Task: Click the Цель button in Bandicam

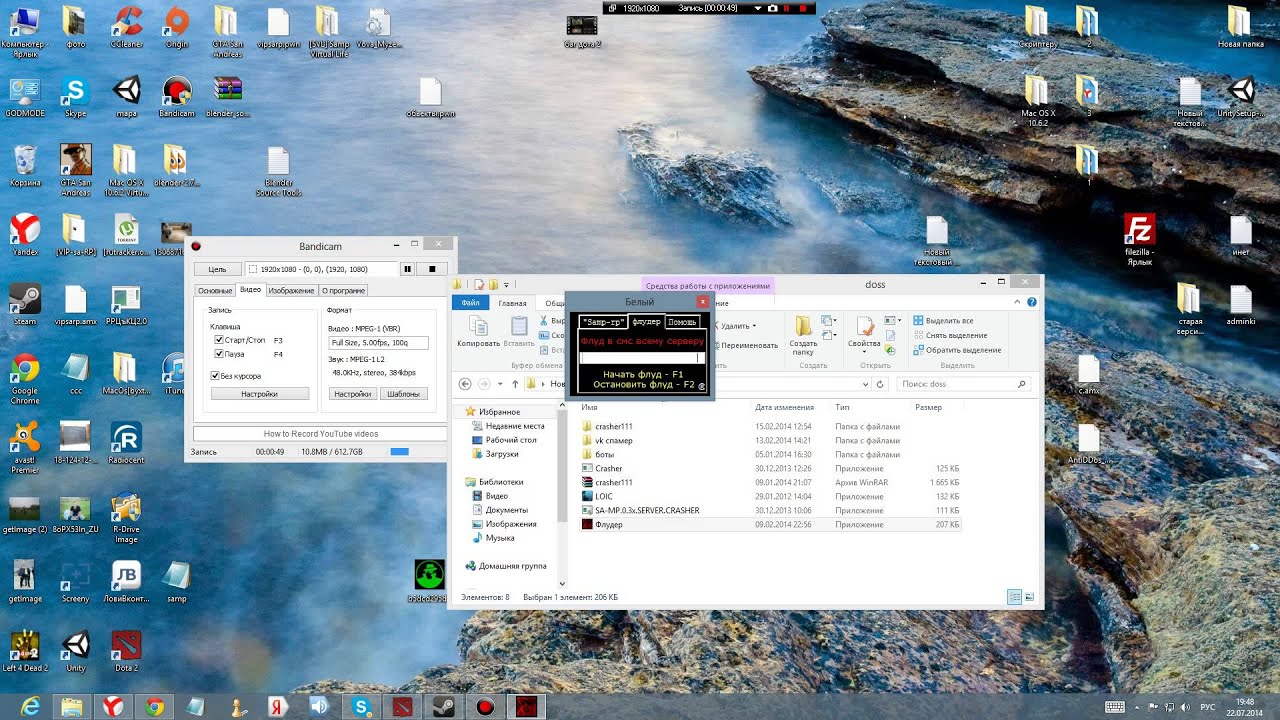Action: click(217, 269)
